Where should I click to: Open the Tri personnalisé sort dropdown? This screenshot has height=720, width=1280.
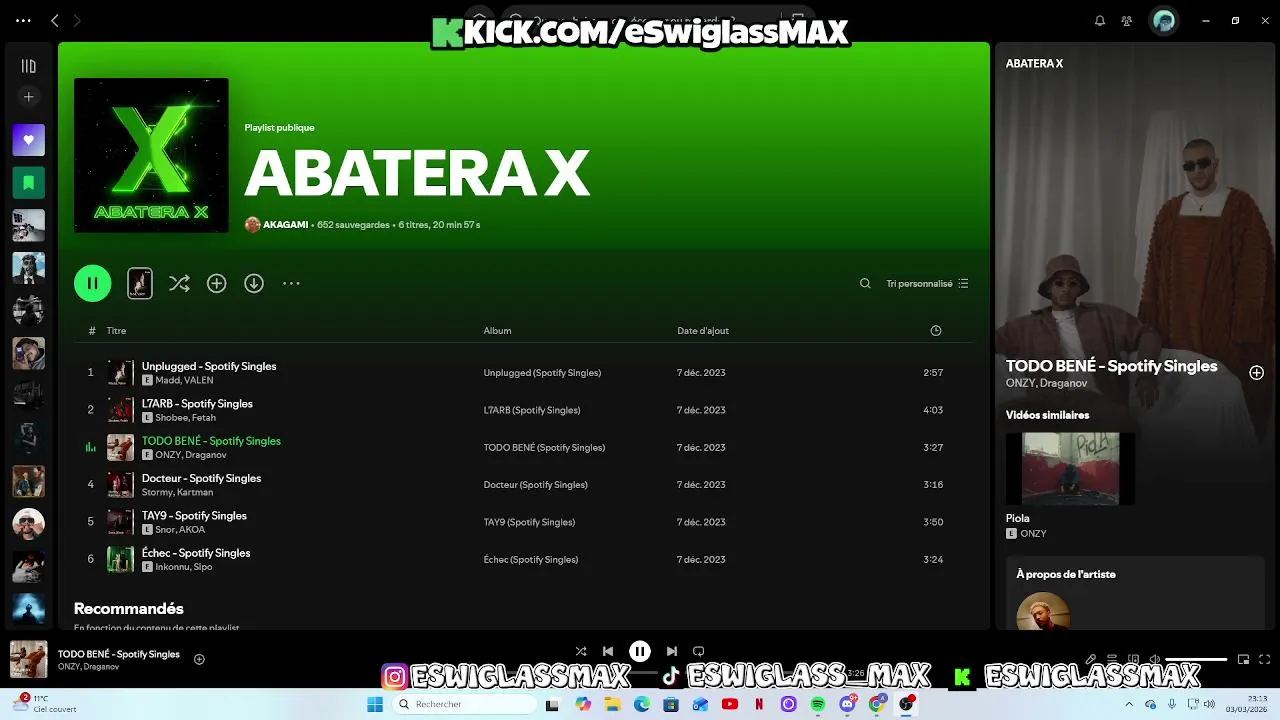click(x=927, y=284)
